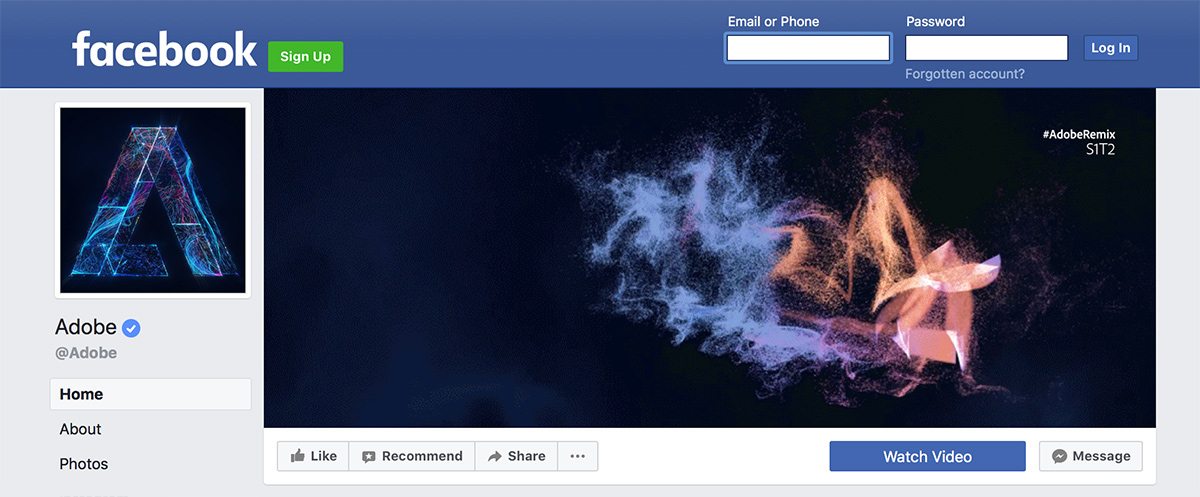Open the three-dots more options menu

point(577,456)
